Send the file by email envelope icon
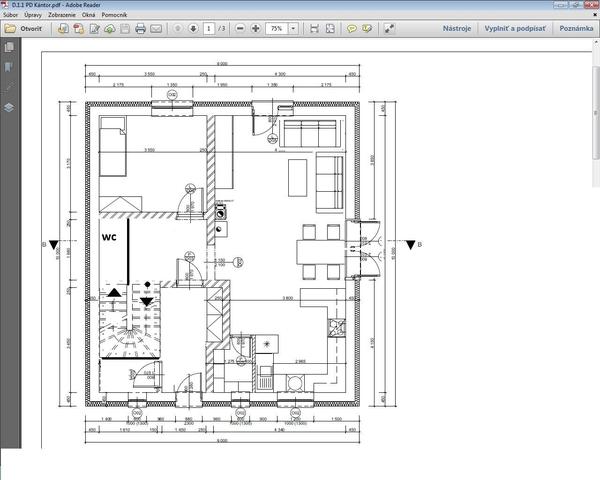Image resolution: width=600 pixels, height=480 pixels. pyautogui.click(x=156, y=29)
